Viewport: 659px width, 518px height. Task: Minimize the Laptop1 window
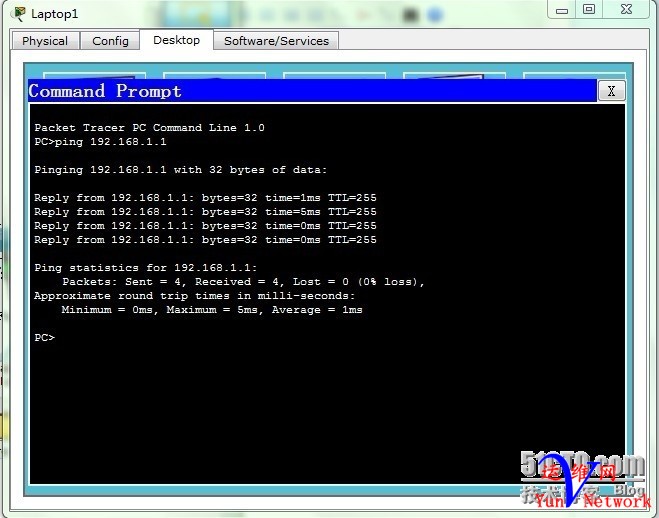point(562,11)
